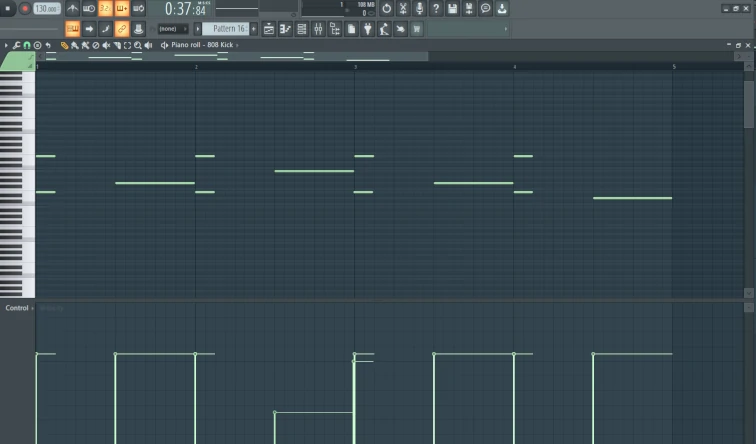Select the Draw pencil tool
This screenshot has height=444, width=756.
(x=64, y=45)
